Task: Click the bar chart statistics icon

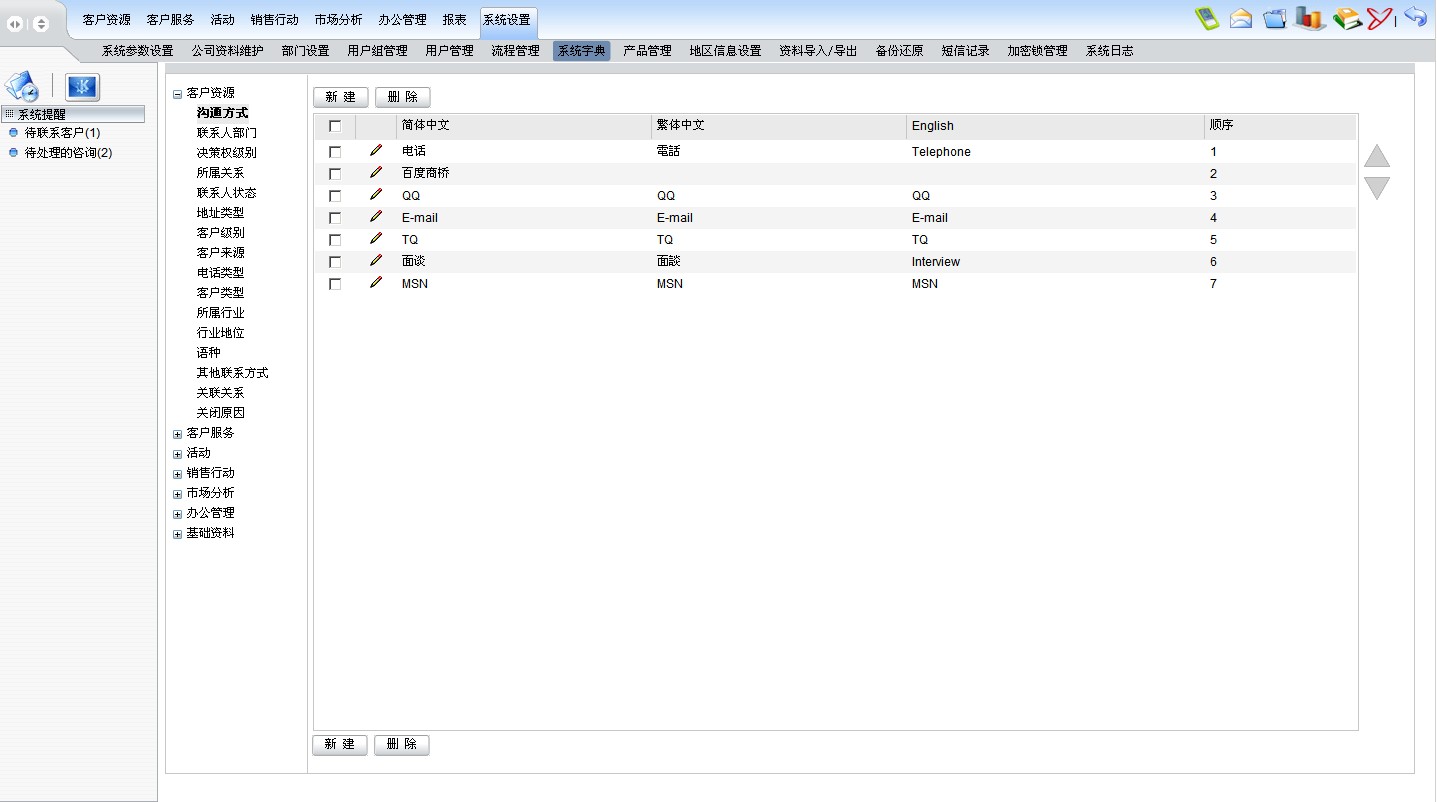Action: tap(1310, 18)
